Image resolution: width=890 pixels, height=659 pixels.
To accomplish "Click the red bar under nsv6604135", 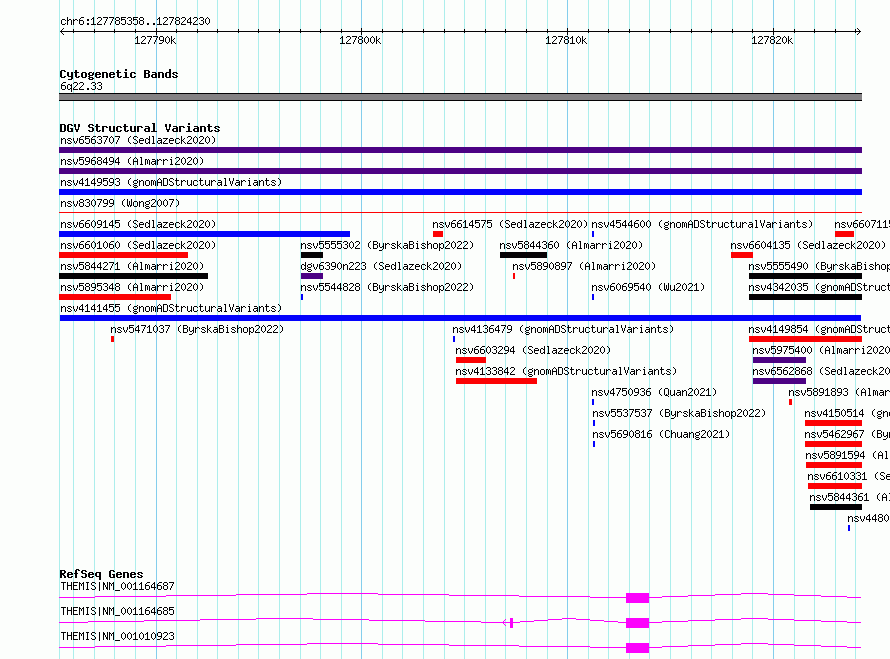I will click(x=742, y=255).
